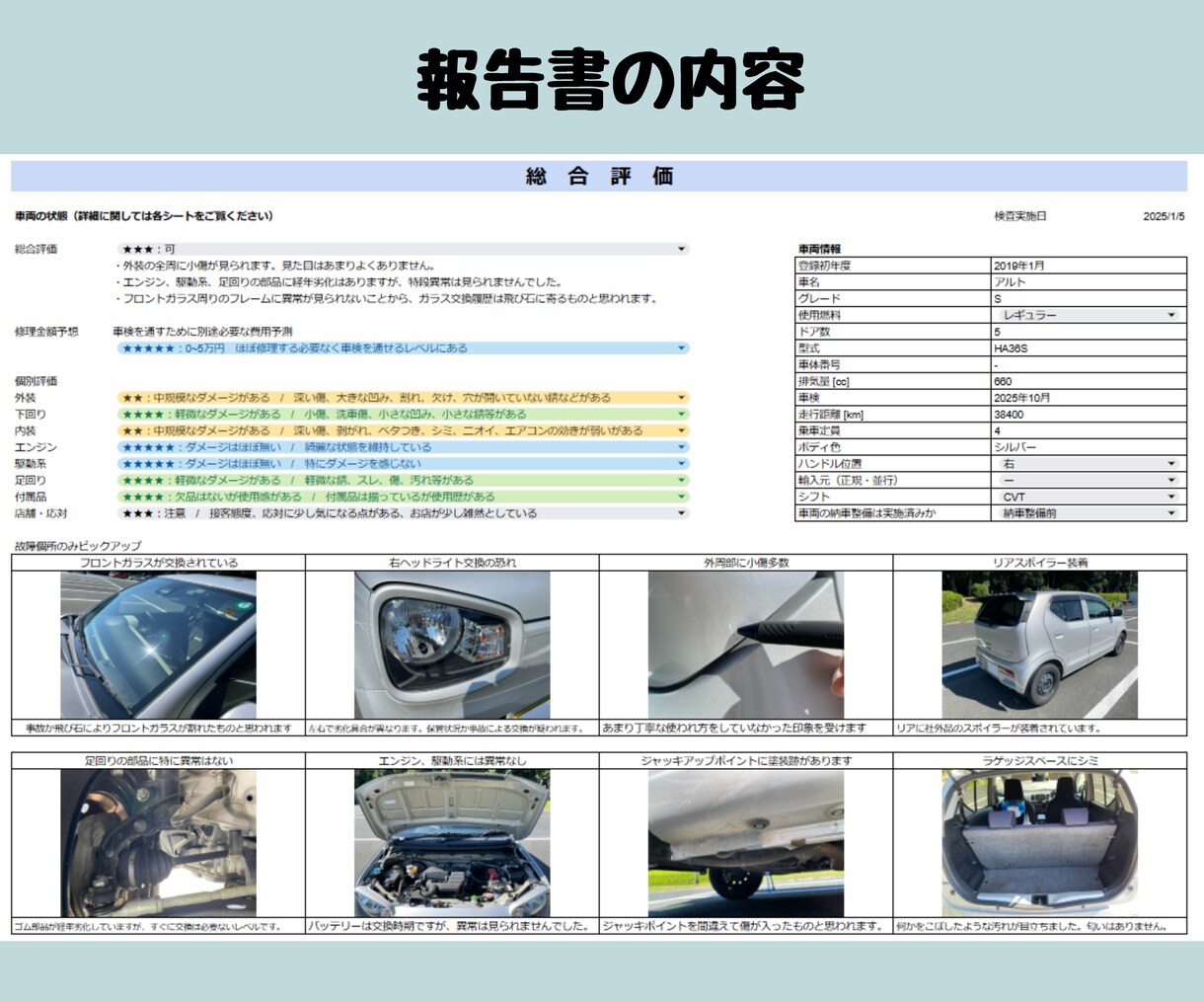Viewport: 1204px width, 1002px height.
Task: Open the 修理金額予想 cost estimate dropdown
Action: pyautogui.click(x=402, y=348)
